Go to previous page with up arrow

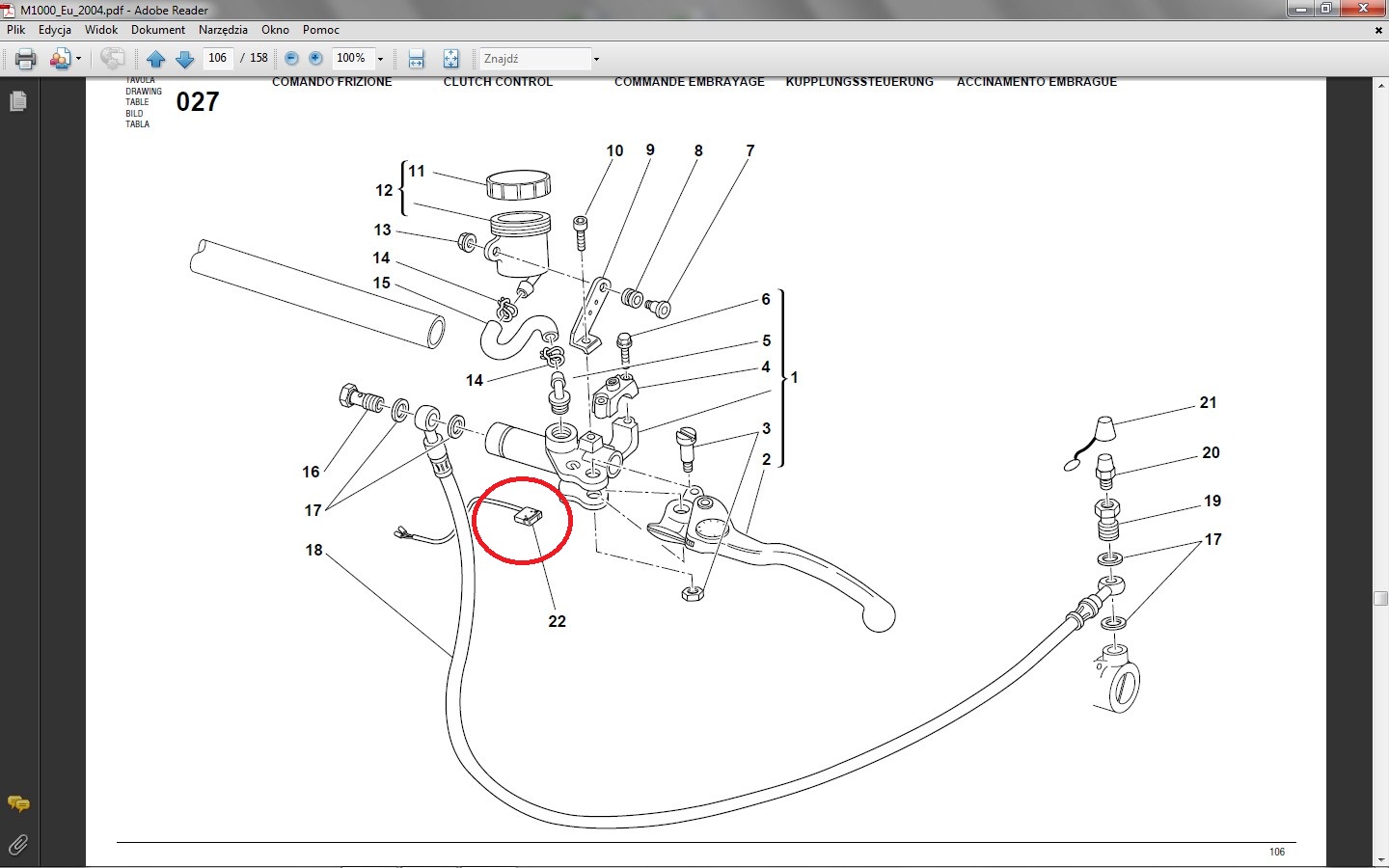point(155,59)
